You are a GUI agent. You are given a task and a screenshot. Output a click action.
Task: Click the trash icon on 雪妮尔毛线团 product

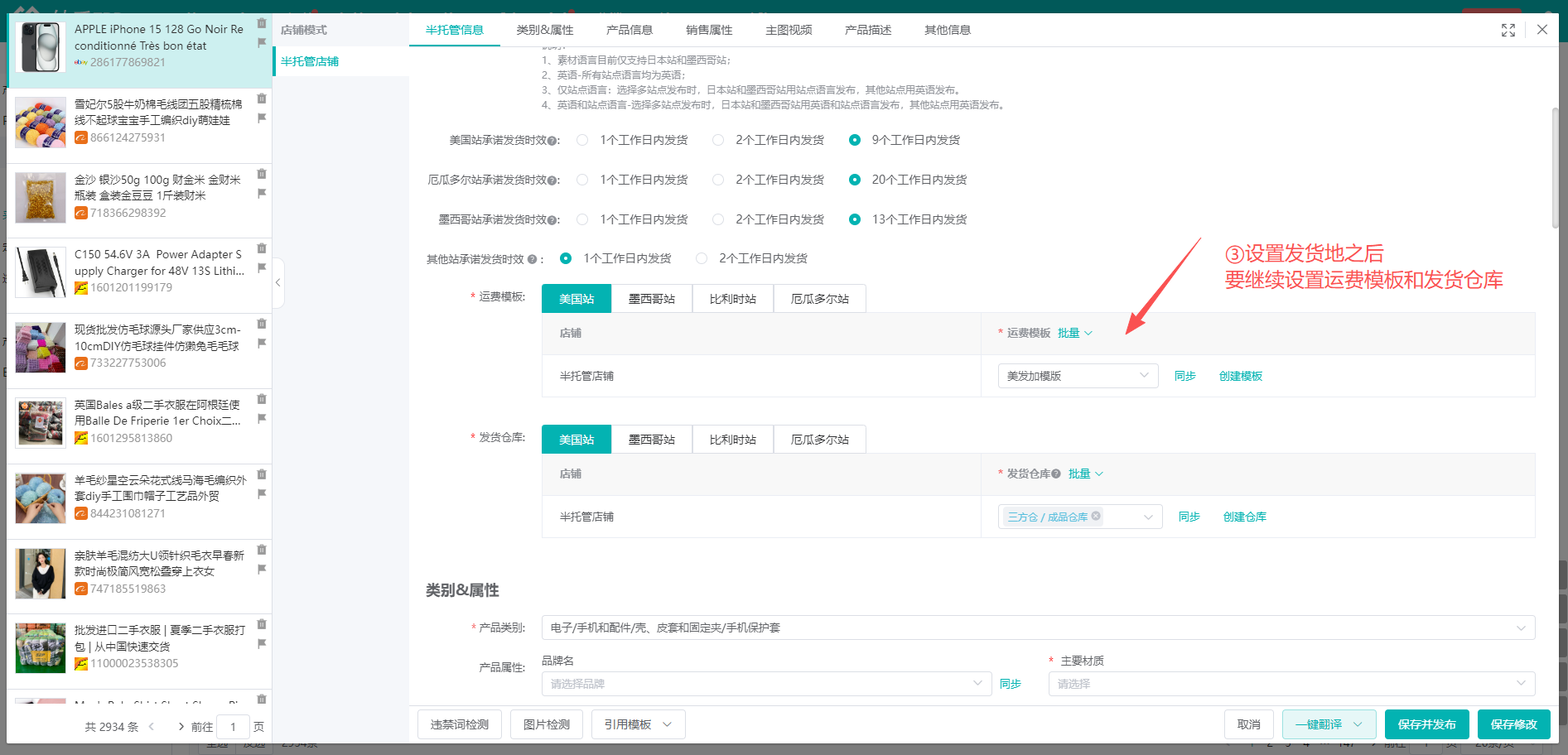click(x=262, y=98)
